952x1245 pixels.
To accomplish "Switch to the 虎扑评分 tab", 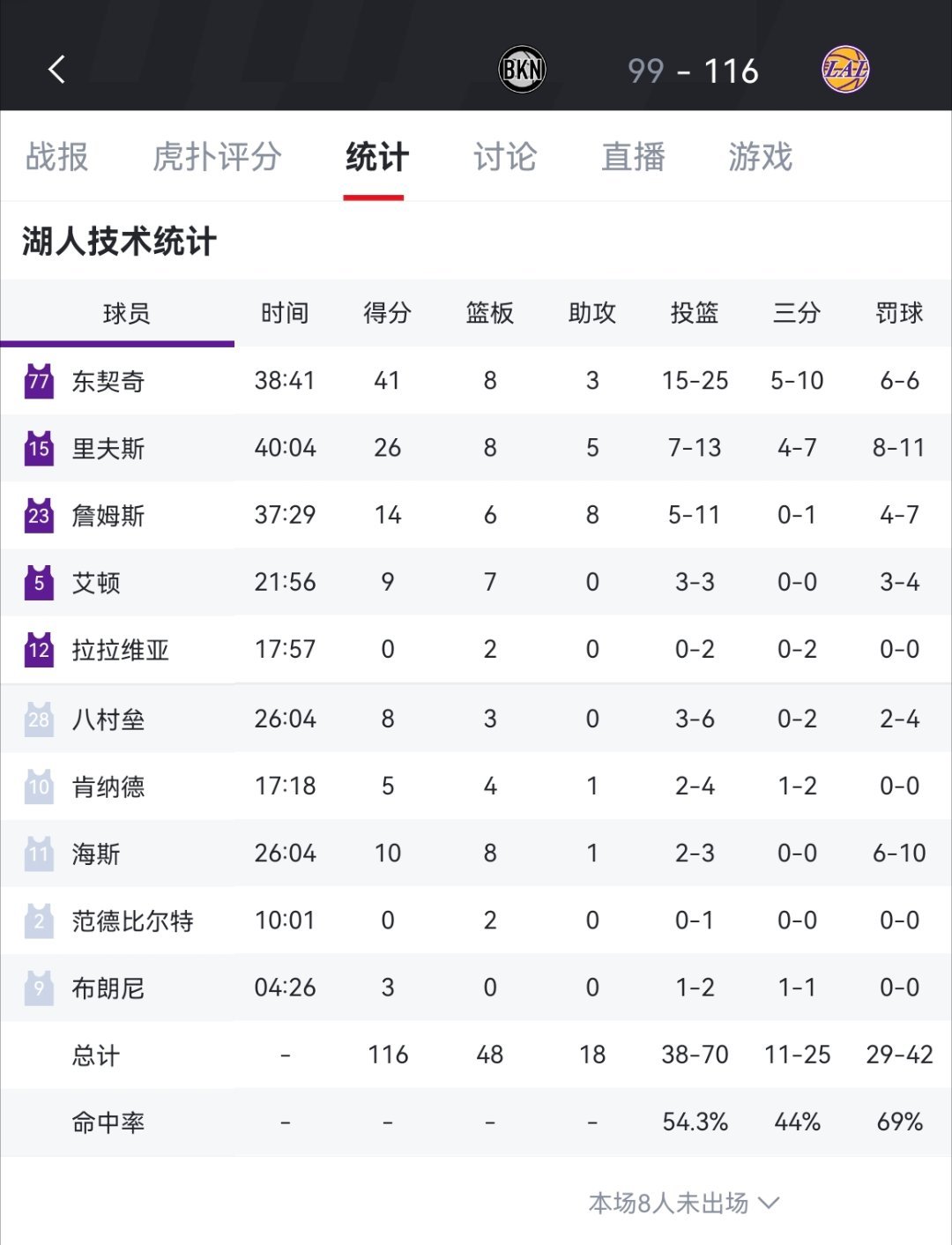I will [x=216, y=157].
